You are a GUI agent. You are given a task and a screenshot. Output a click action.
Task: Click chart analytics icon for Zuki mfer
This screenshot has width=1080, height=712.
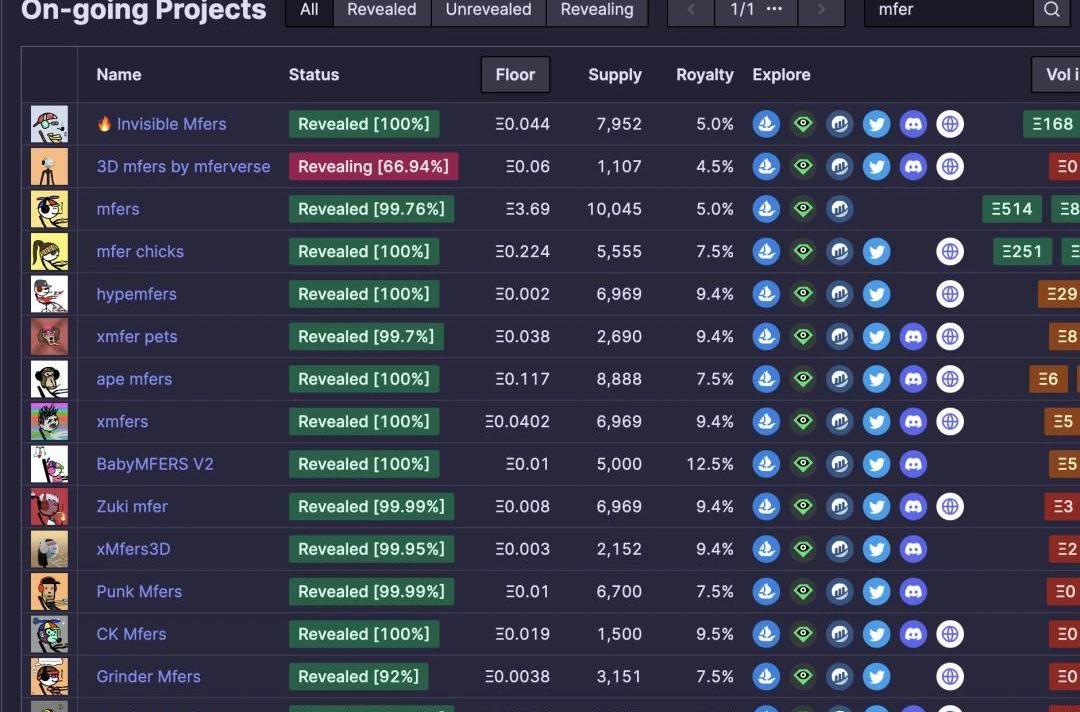pyautogui.click(x=840, y=507)
